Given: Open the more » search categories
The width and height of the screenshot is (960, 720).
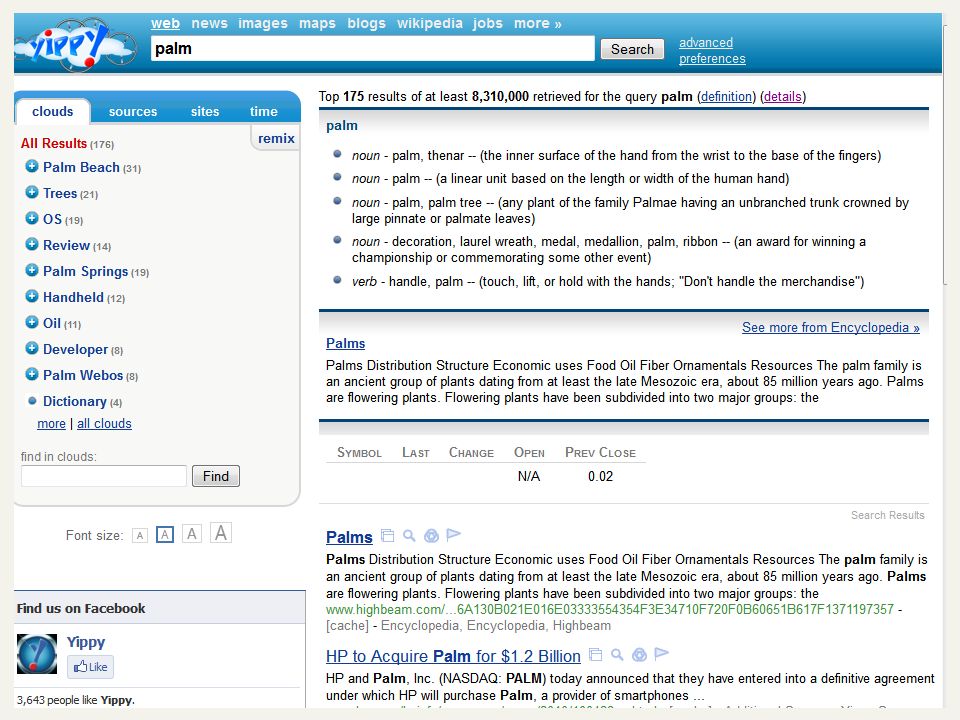Looking at the screenshot, I should coord(538,23).
